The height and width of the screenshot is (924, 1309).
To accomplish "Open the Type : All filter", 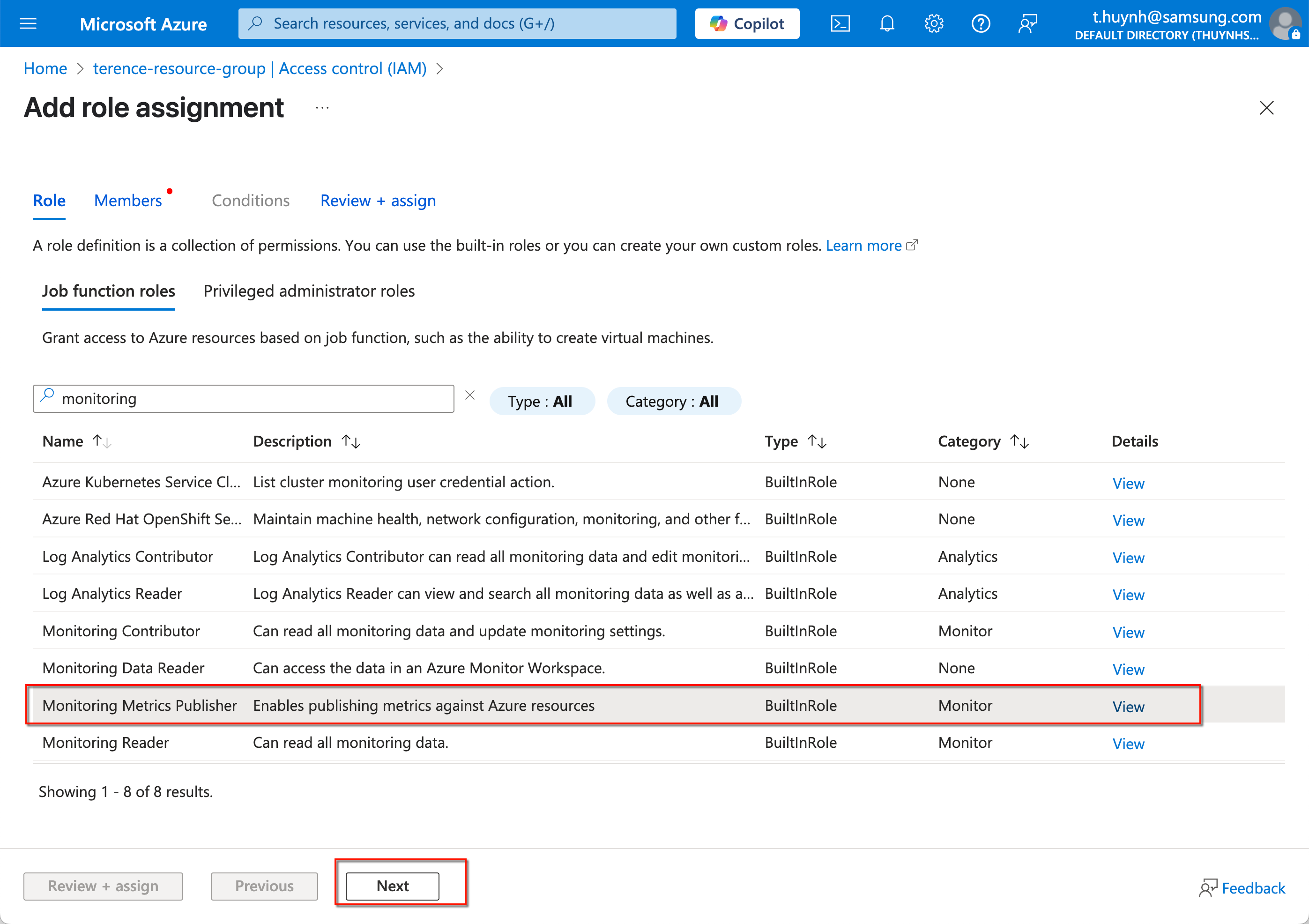I will click(x=541, y=401).
